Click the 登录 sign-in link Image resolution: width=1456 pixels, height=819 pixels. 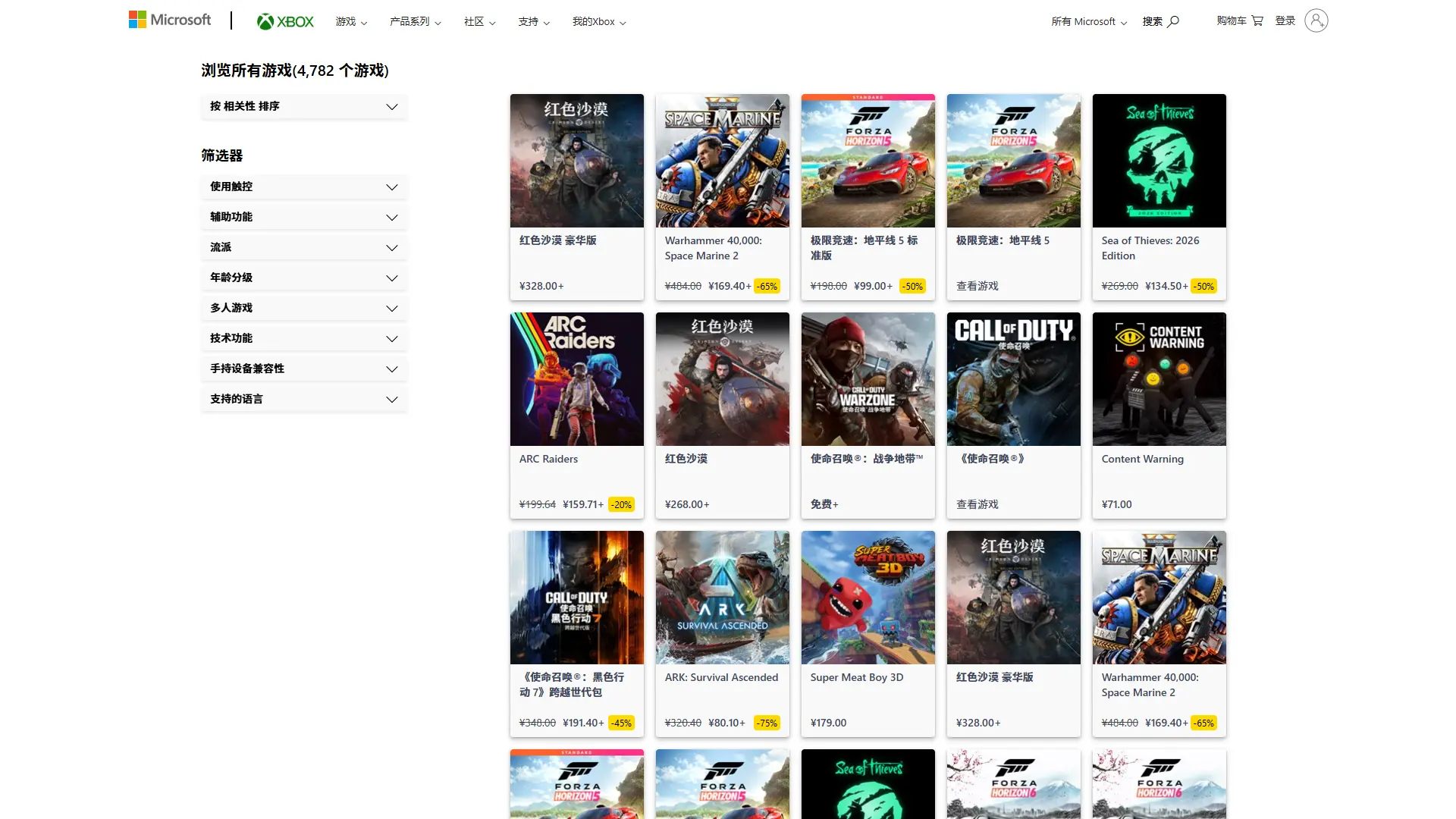1285,21
